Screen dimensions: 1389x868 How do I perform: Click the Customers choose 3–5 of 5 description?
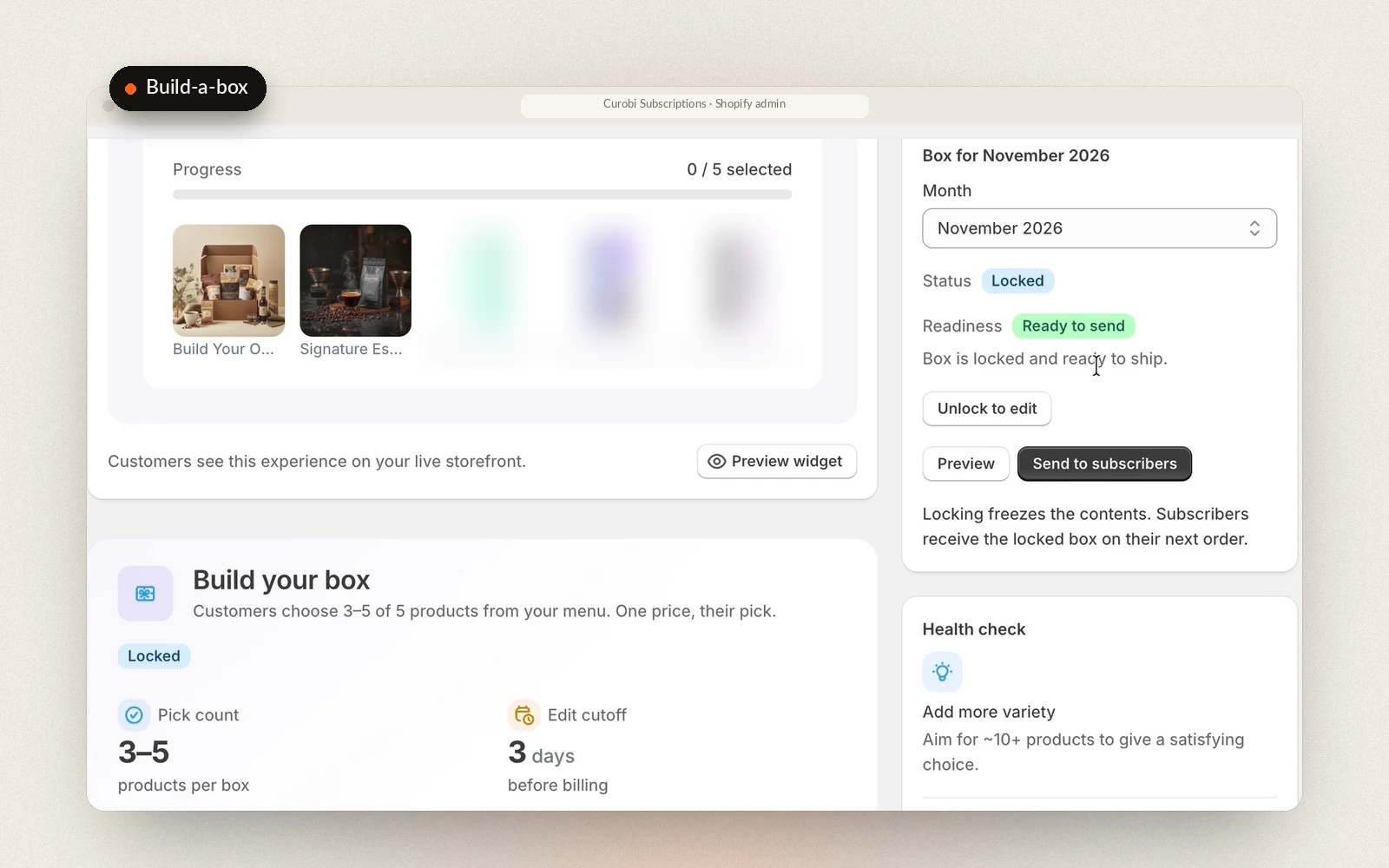click(x=484, y=611)
